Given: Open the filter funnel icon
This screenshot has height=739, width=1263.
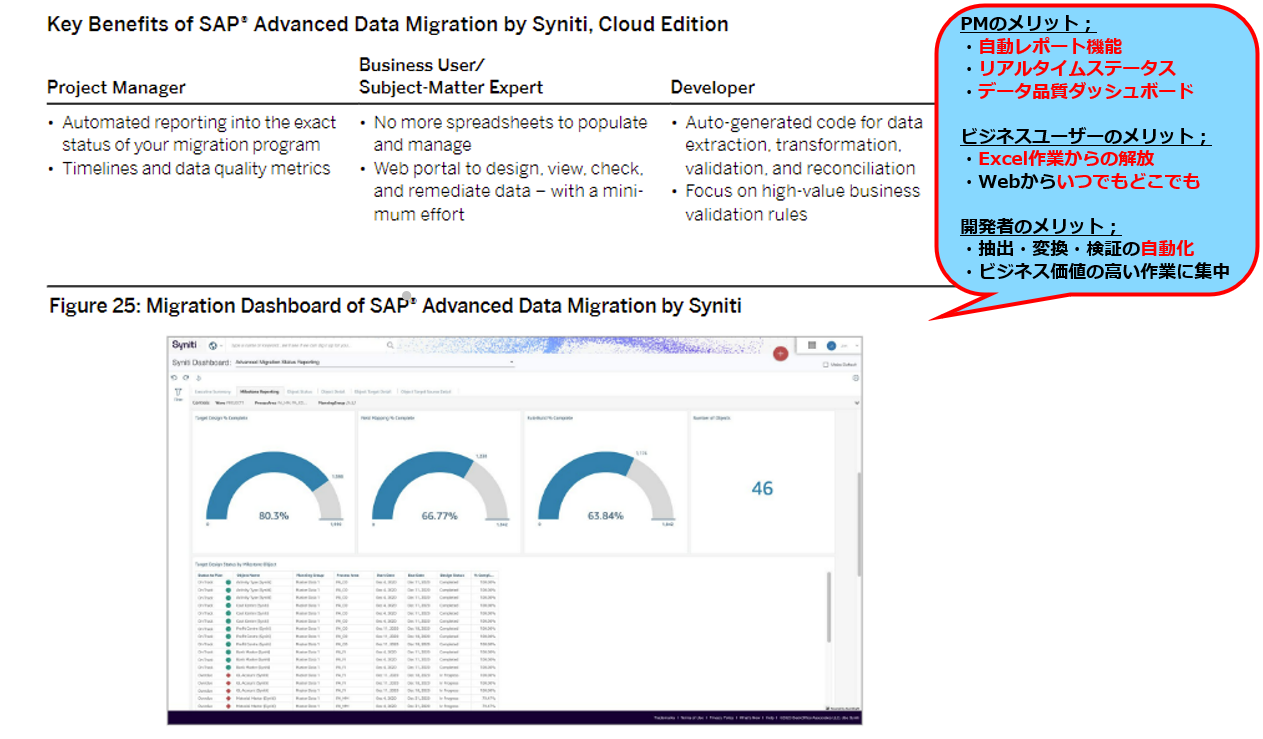Looking at the screenshot, I should pos(178,392).
